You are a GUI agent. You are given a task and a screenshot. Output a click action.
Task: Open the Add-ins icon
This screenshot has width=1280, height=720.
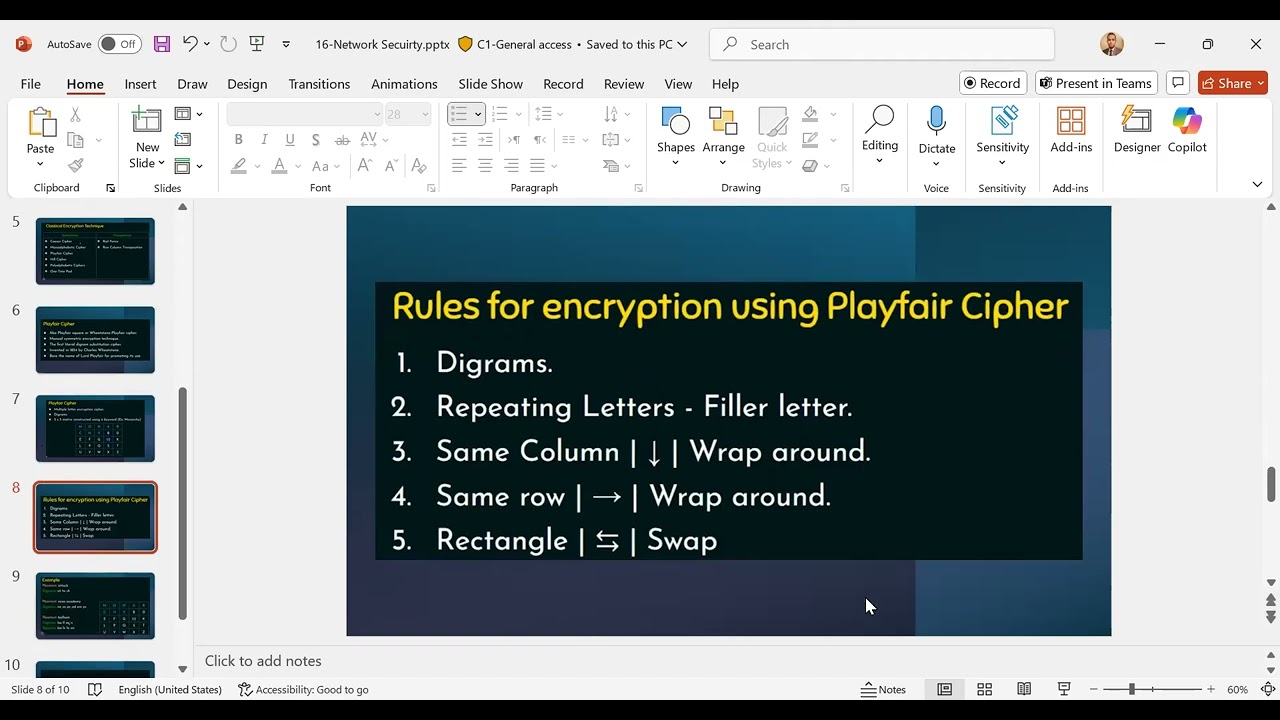pyautogui.click(x=1071, y=130)
